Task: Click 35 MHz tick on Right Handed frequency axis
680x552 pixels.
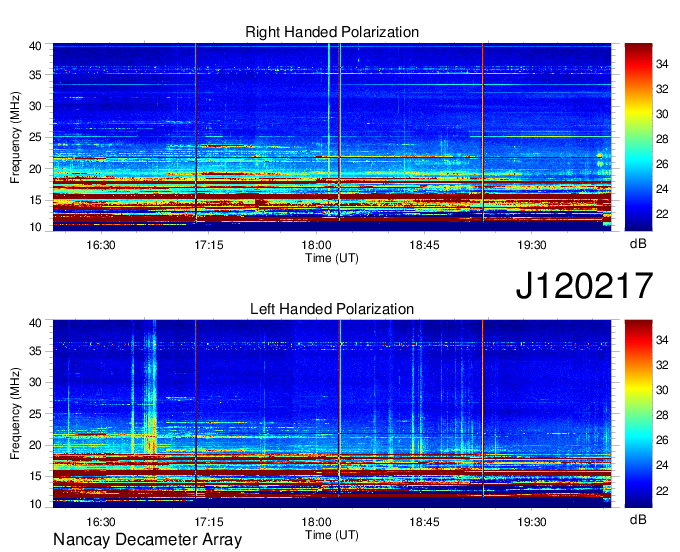Action: coord(36,75)
